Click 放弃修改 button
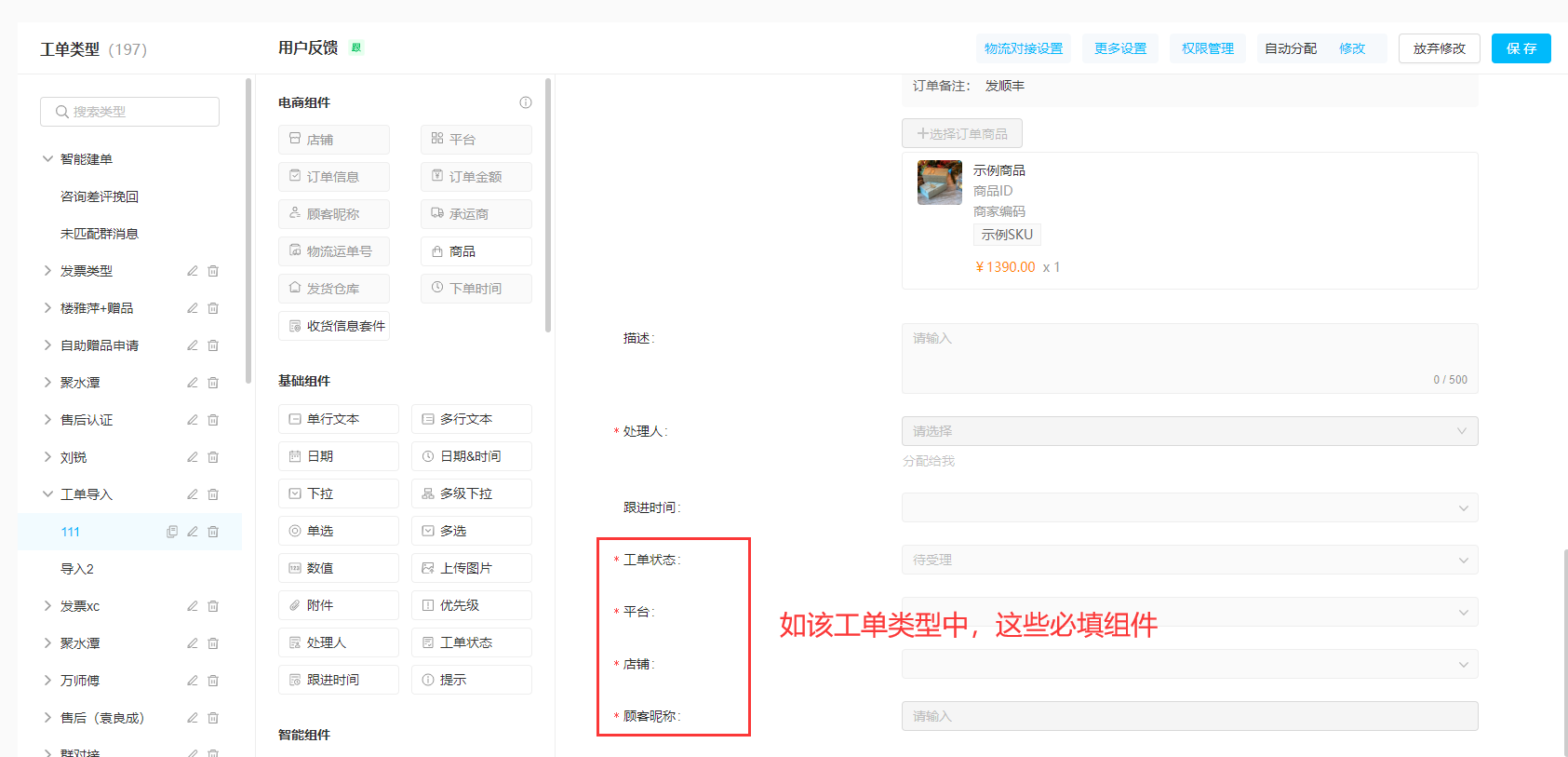This screenshot has height=757, width=1568. (1440, 48)
